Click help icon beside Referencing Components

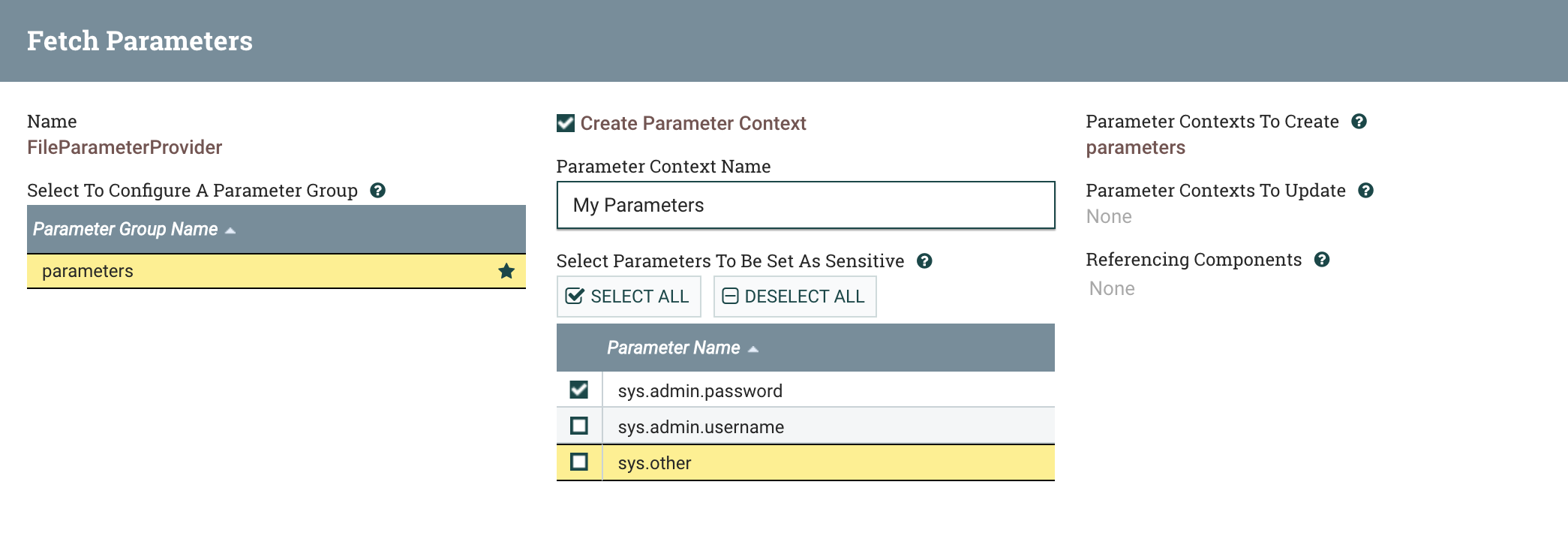1322,260
